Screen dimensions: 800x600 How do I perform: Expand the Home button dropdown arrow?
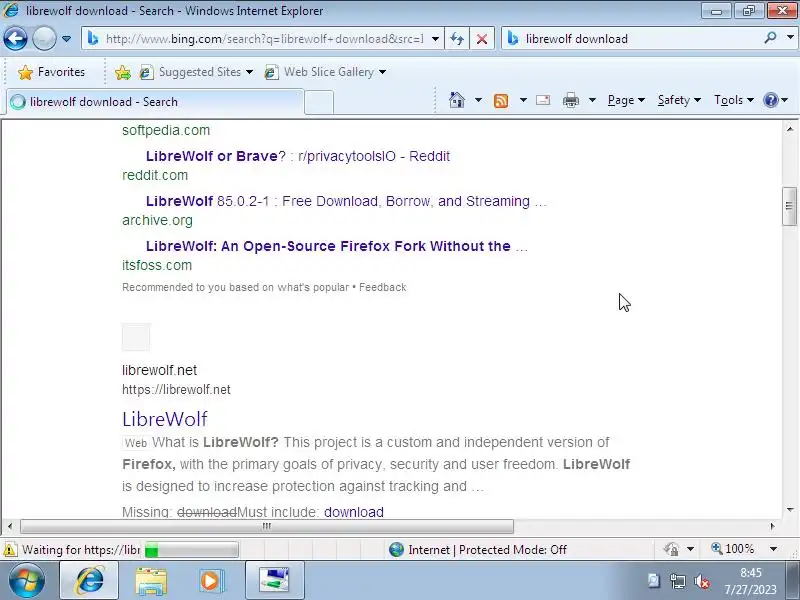tap(478, 100)
